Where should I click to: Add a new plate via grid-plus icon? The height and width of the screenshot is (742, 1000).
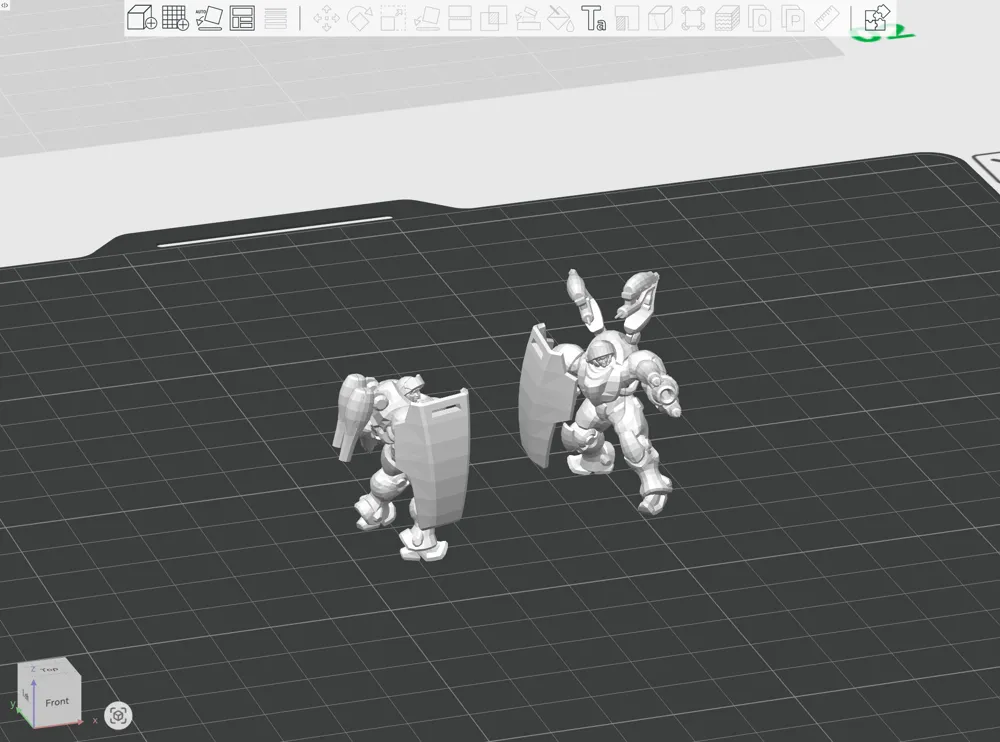tap(175, 17)
